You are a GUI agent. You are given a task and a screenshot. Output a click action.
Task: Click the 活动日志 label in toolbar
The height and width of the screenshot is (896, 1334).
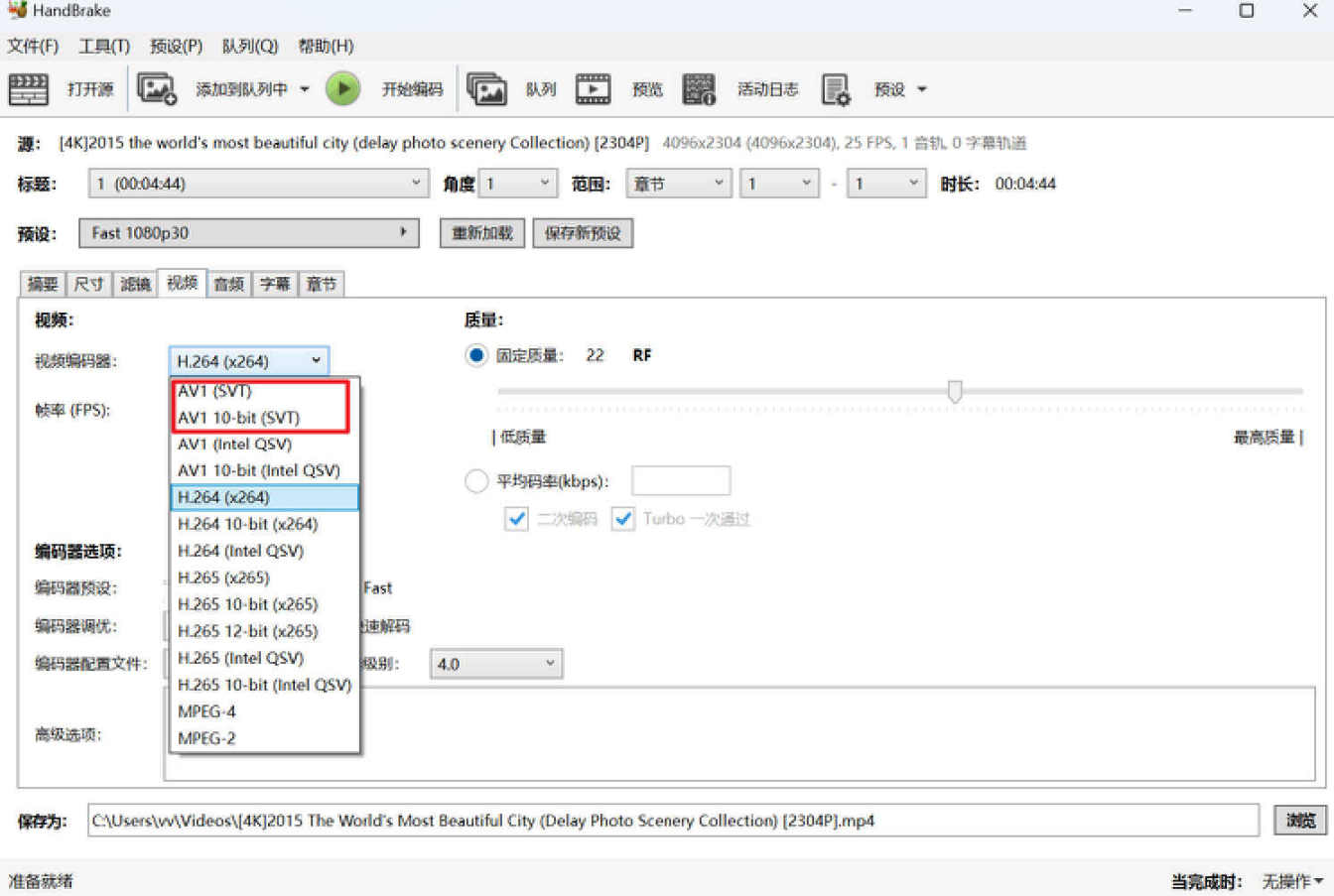(x=767, y=89)
